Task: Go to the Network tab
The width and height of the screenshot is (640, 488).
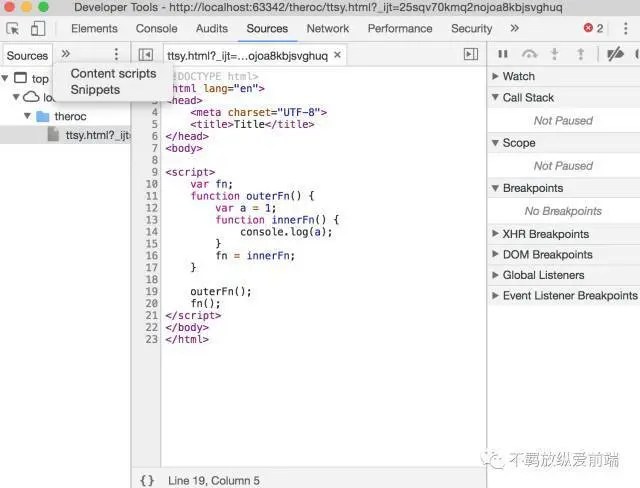Action: coord(328,29)
